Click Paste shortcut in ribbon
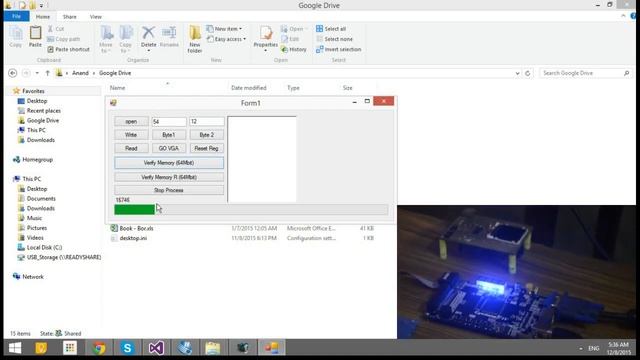 pos(68,49)
